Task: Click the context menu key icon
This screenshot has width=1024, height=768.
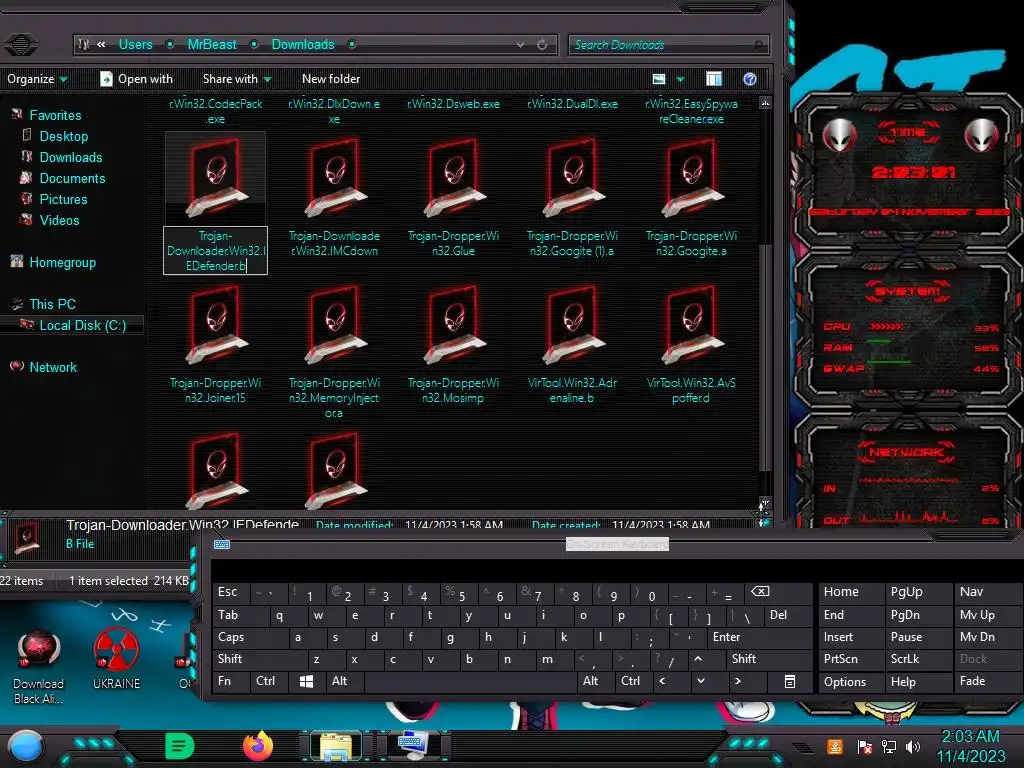Action: (790, 681)
